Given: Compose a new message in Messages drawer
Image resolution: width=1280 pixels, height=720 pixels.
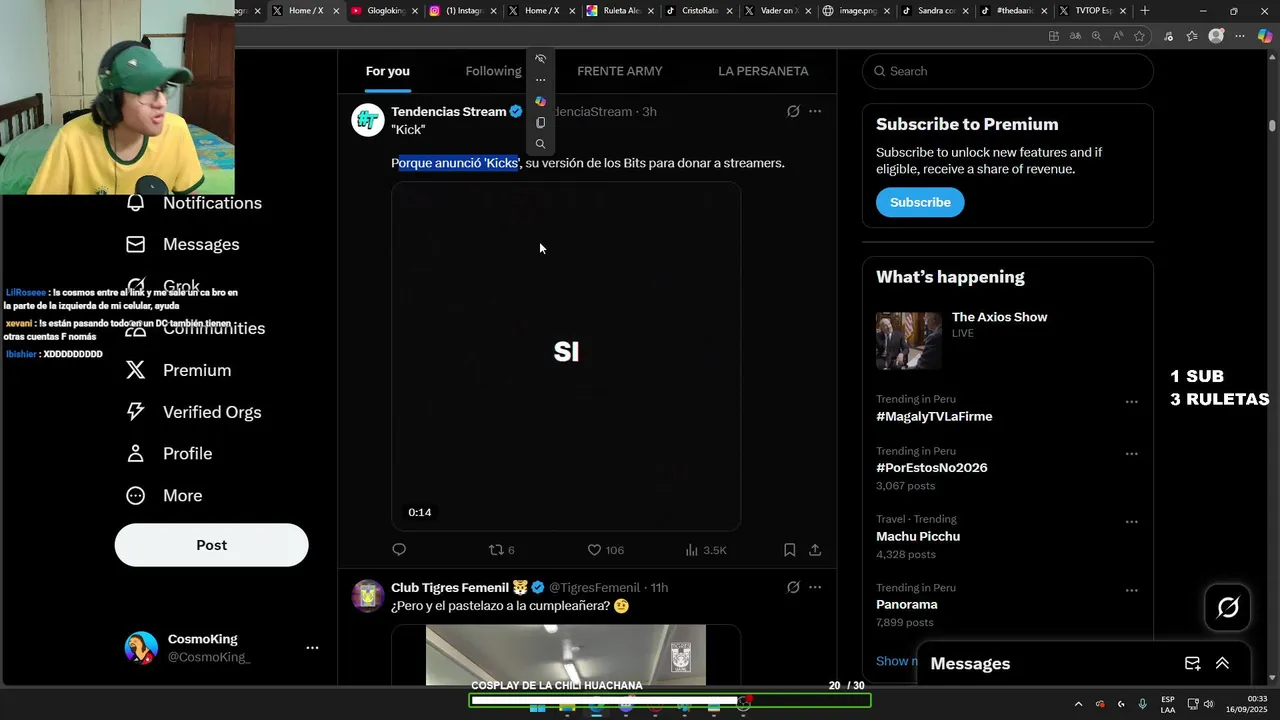Looking at the screenshot, I should coord(1192,663).
